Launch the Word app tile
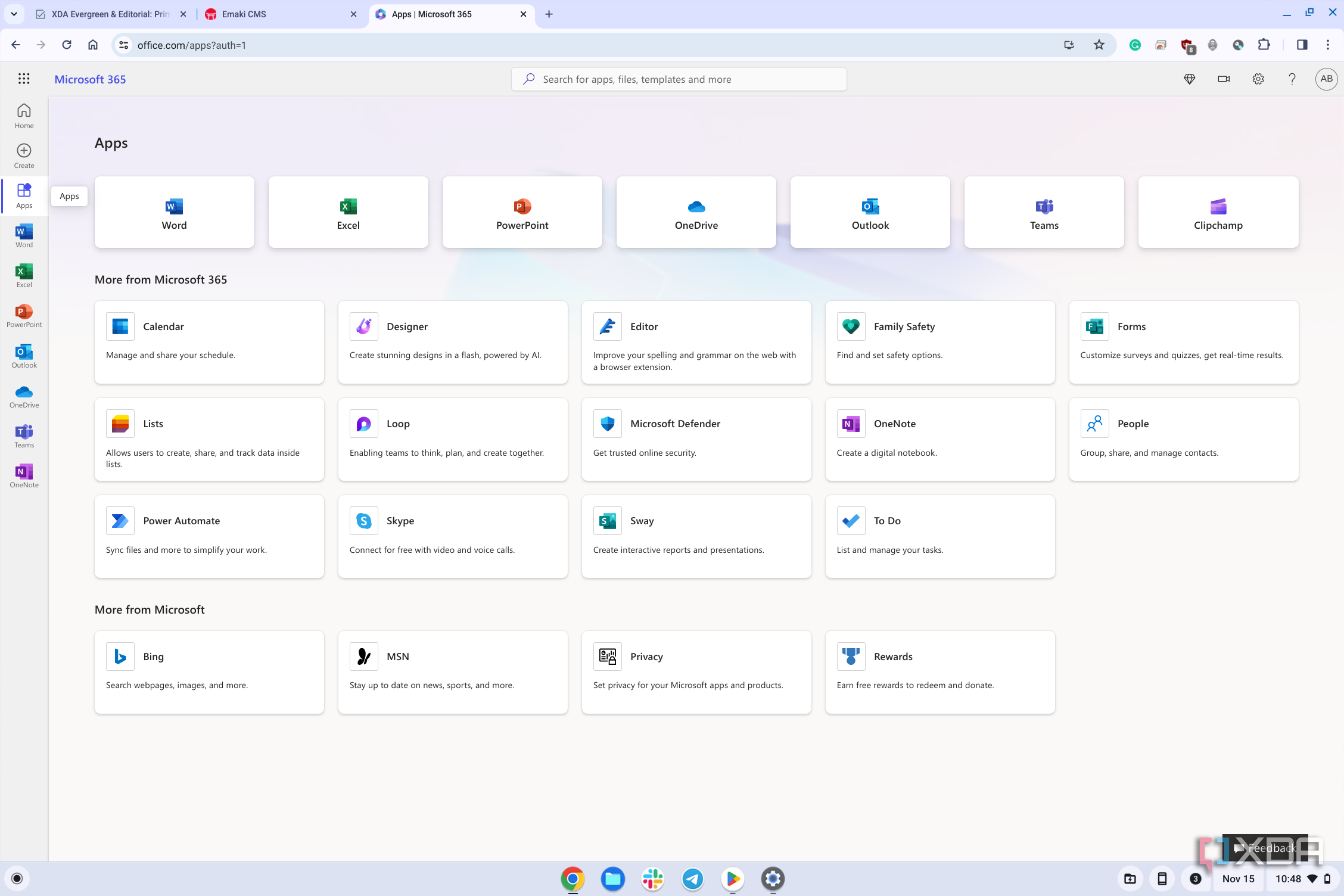 174,212
